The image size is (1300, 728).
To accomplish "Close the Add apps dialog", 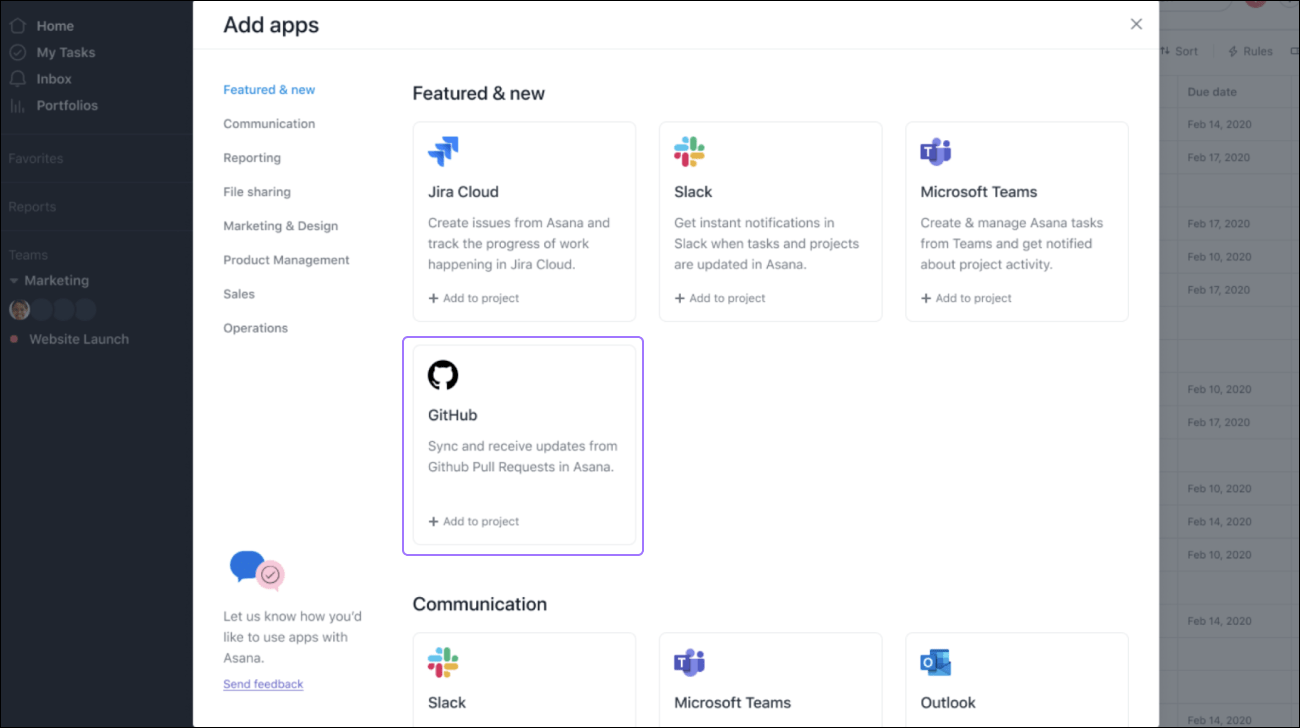I will (1136, 24).
